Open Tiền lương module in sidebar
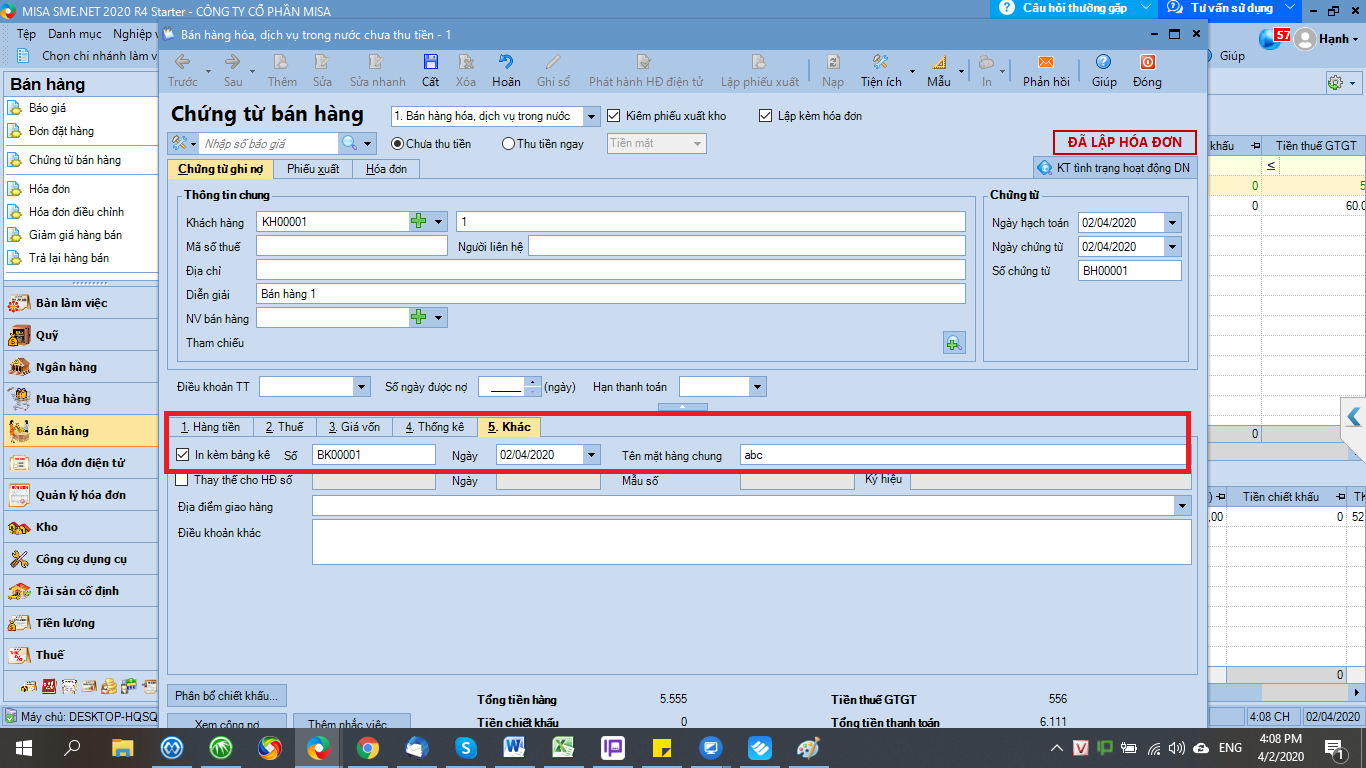The image size is (1366, 768). coord(80,623)
